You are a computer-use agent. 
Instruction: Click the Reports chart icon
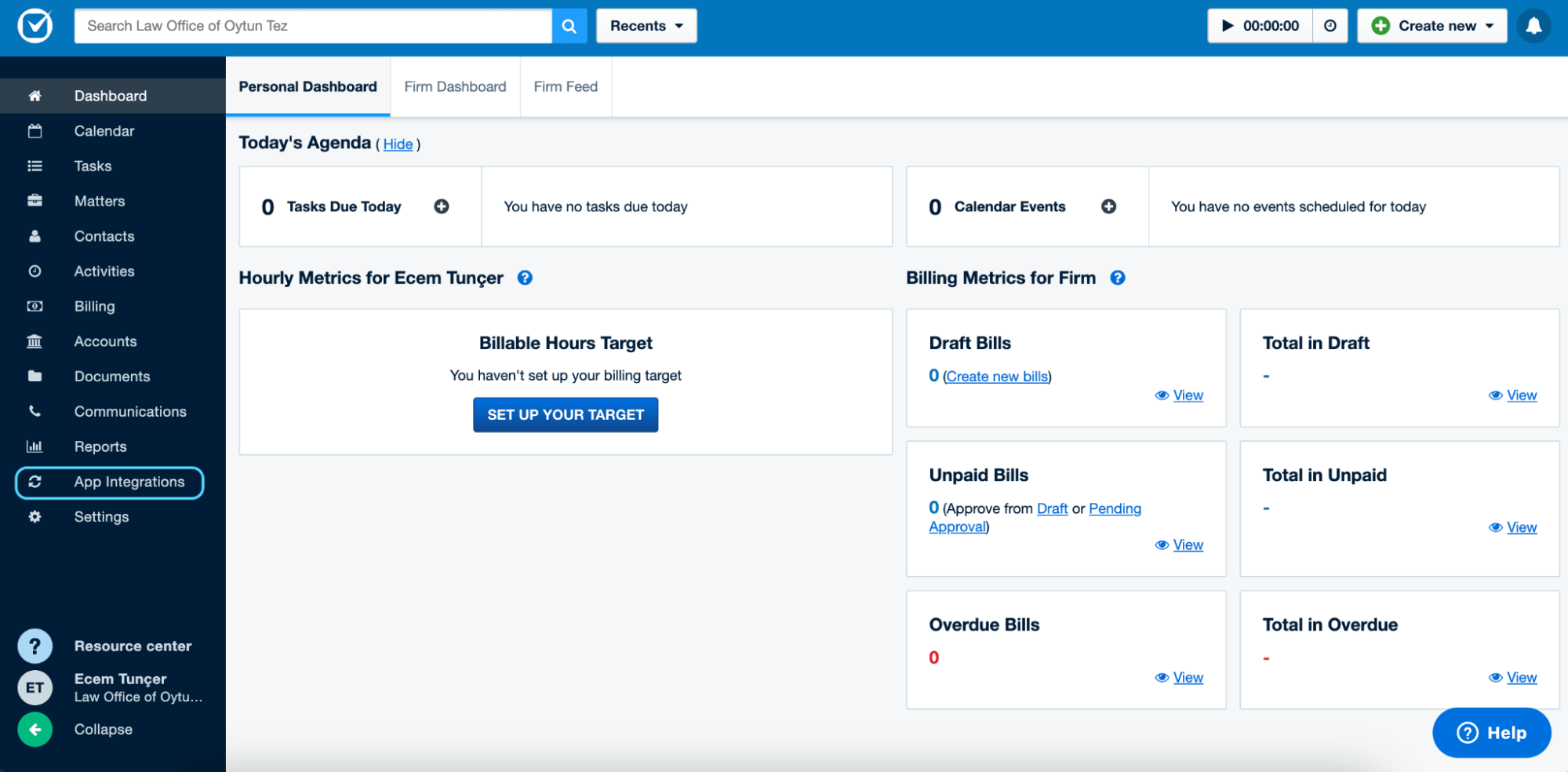[35, 446]
